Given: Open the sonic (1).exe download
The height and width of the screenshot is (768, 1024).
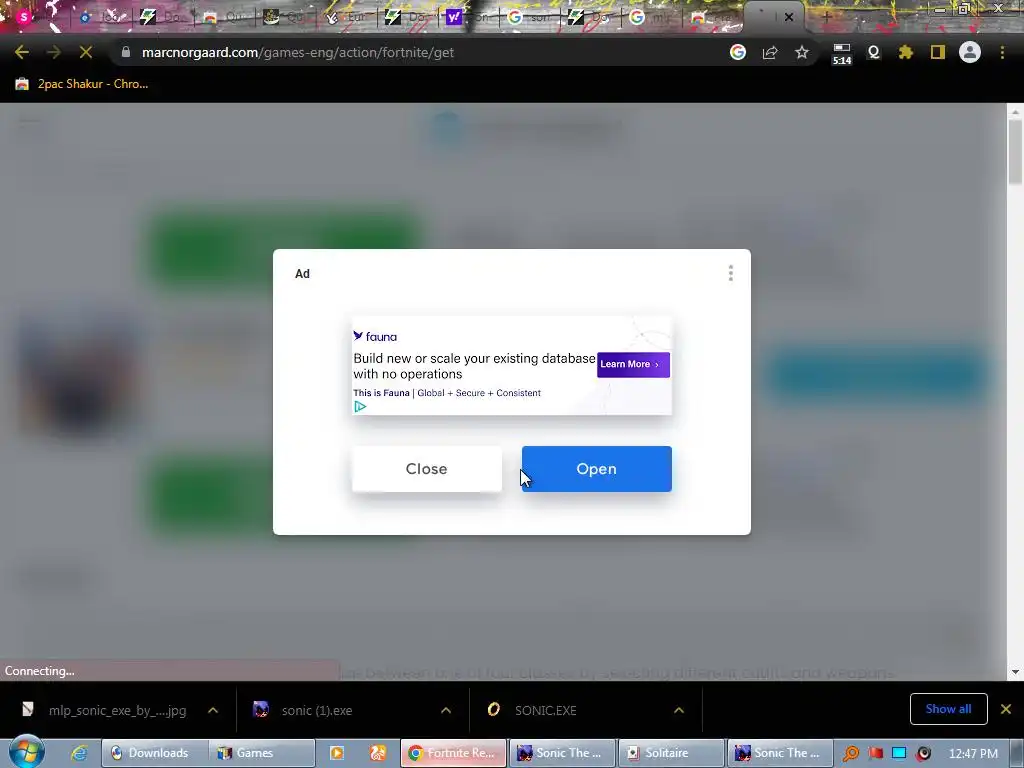Looking at the screenshot, I should [304, 710].
